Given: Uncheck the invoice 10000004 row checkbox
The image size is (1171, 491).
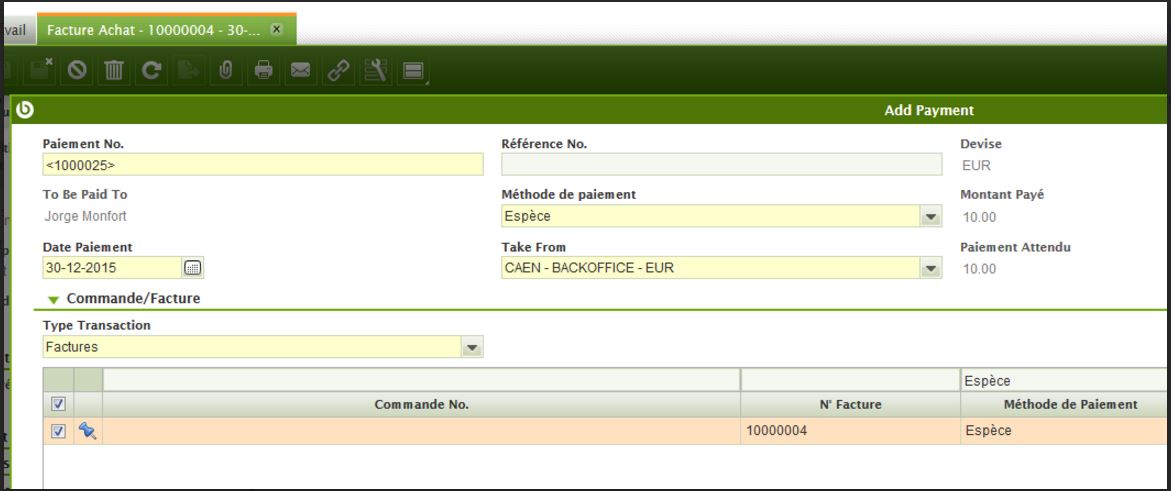Looking at the screenshot, I should tap(58, 431).
